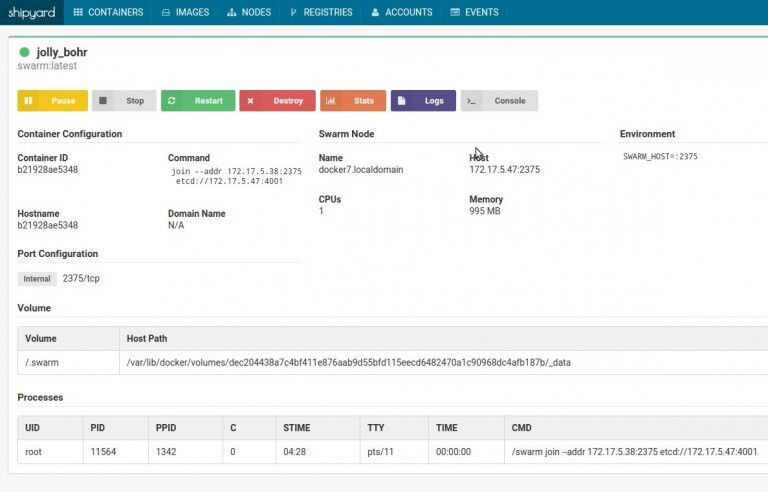Open the Containers menu tab
The image size is (768, 492).
(108, 12)
